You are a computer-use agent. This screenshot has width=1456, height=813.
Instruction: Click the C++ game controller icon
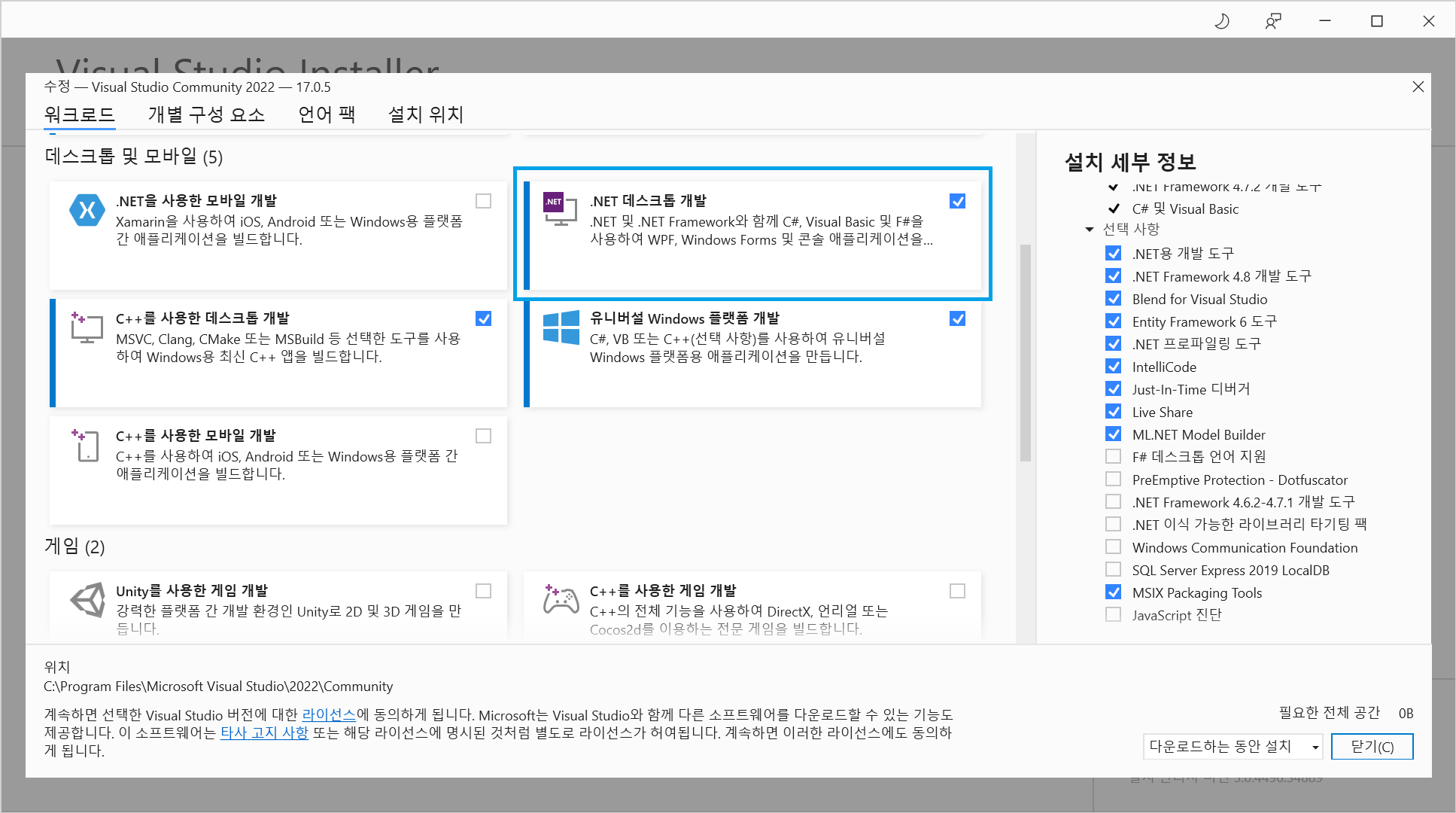coord(561,600)
